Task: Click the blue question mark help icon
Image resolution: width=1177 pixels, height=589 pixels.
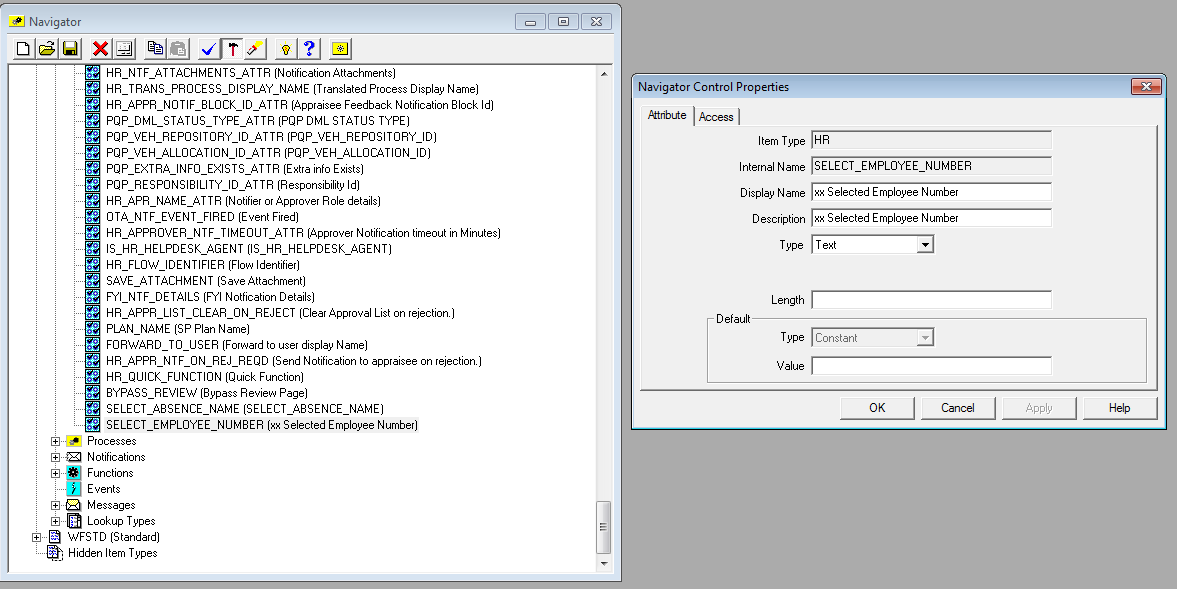Action: click(309, 49)
